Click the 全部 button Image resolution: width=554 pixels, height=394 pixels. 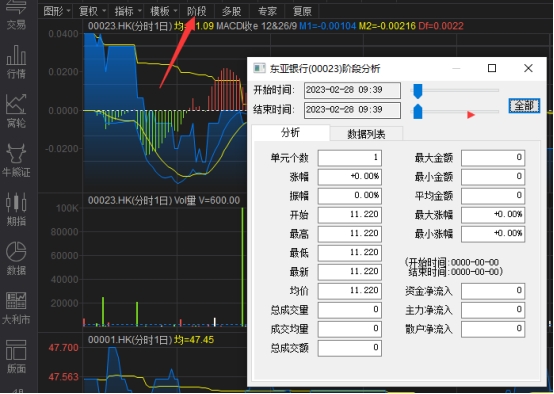point(524,106)
